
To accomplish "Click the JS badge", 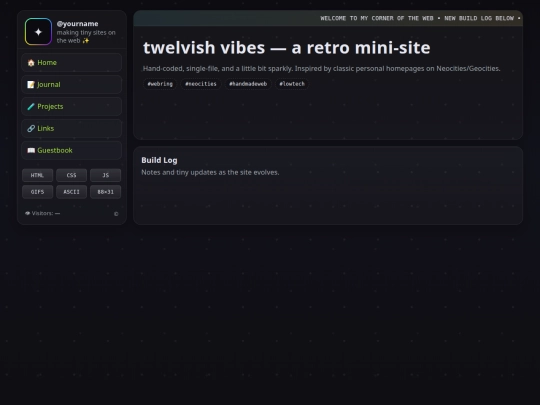I will 105,175.
